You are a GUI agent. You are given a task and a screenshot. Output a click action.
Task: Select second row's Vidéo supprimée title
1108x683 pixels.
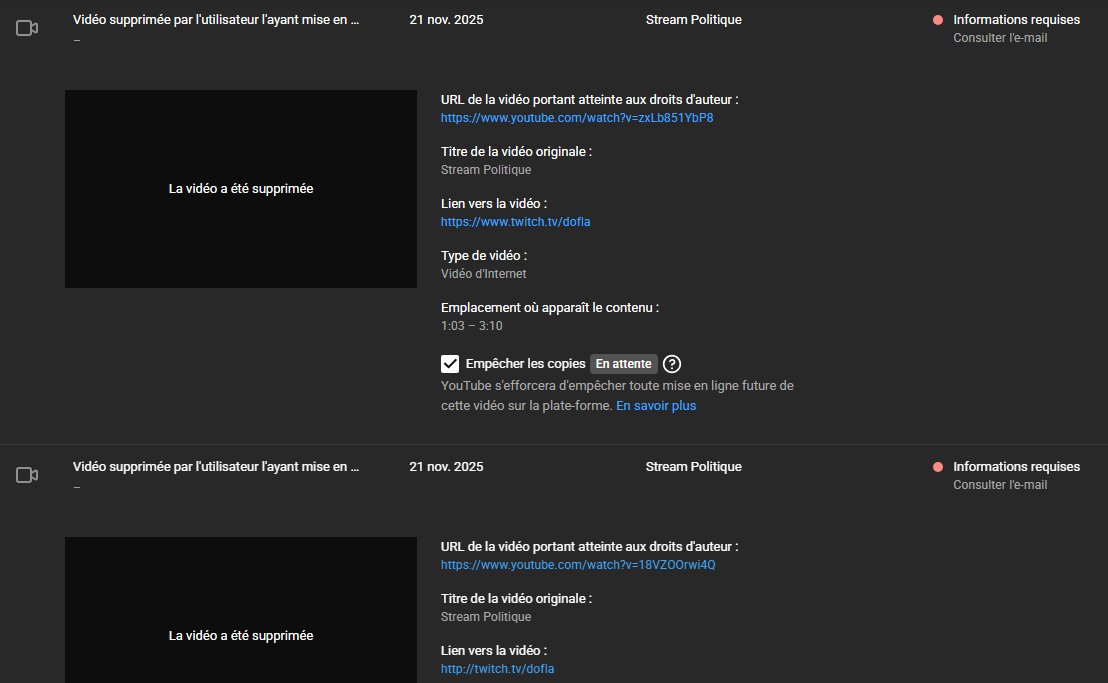click(x=216, y=467)
